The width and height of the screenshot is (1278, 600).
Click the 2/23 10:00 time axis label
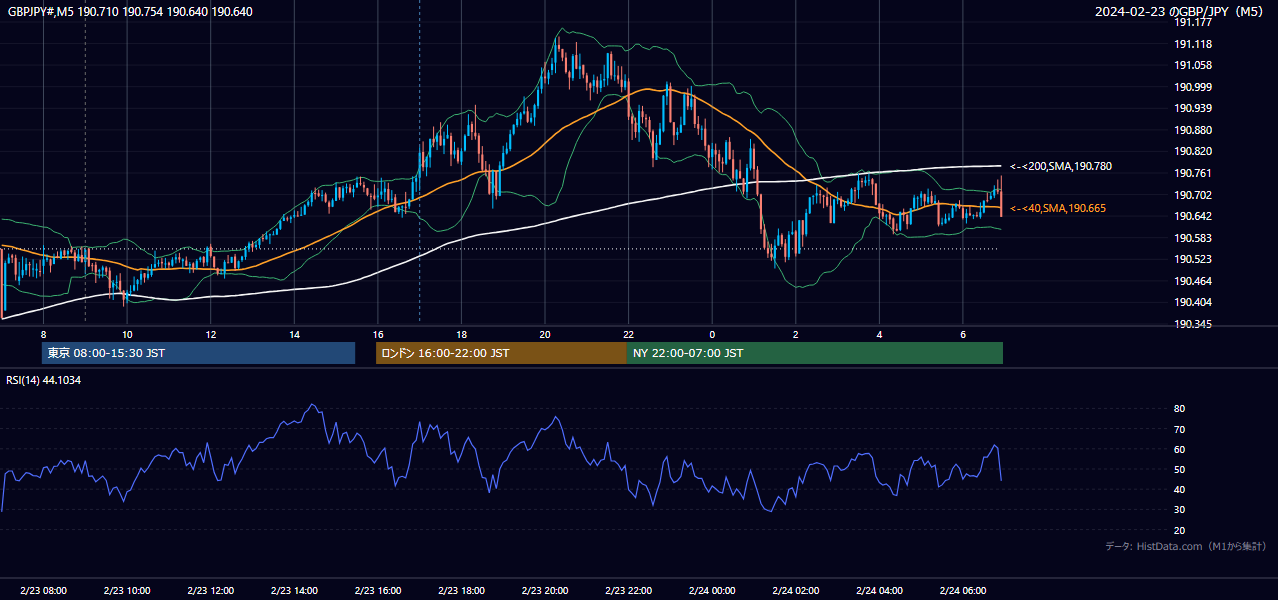coord(127,591)
